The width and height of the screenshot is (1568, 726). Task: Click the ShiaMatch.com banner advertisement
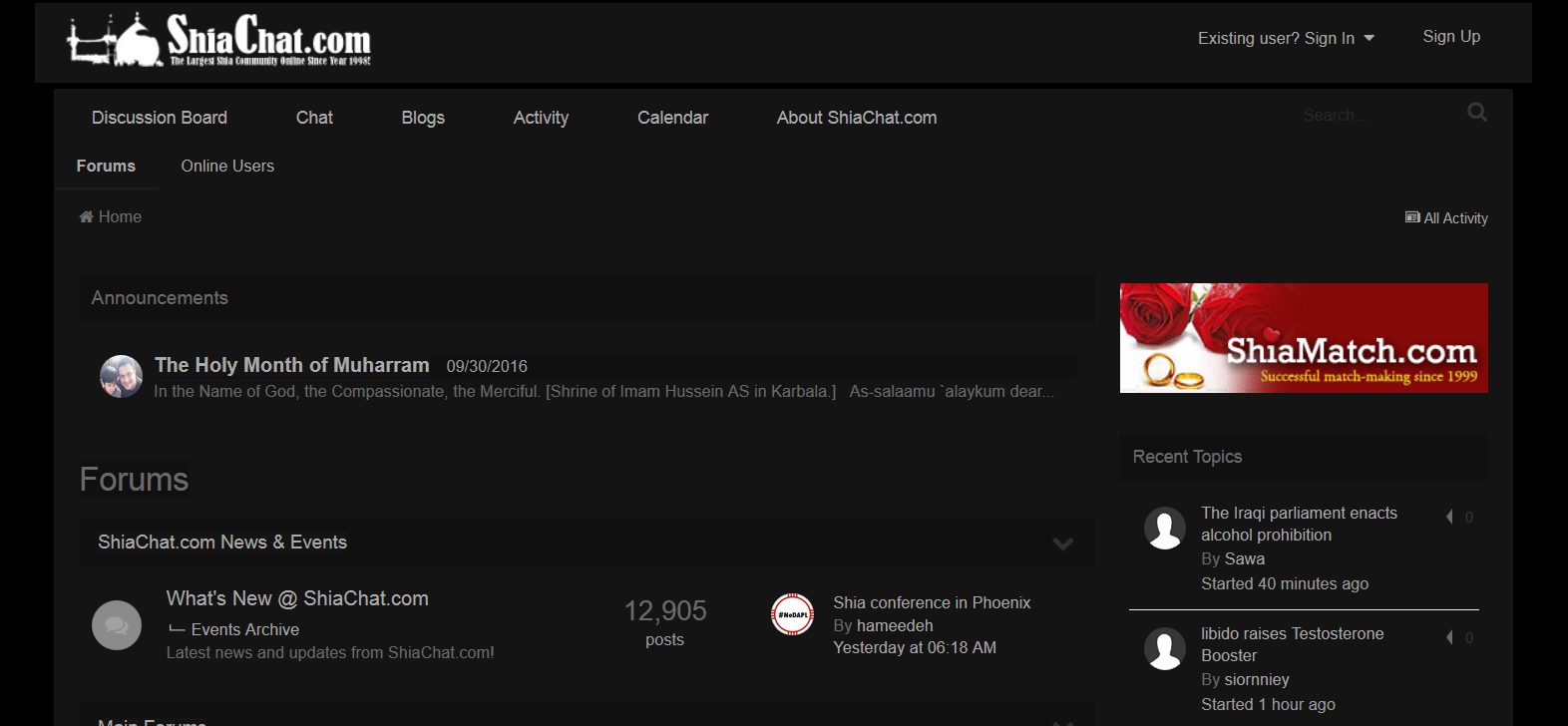pos(1304,338)
